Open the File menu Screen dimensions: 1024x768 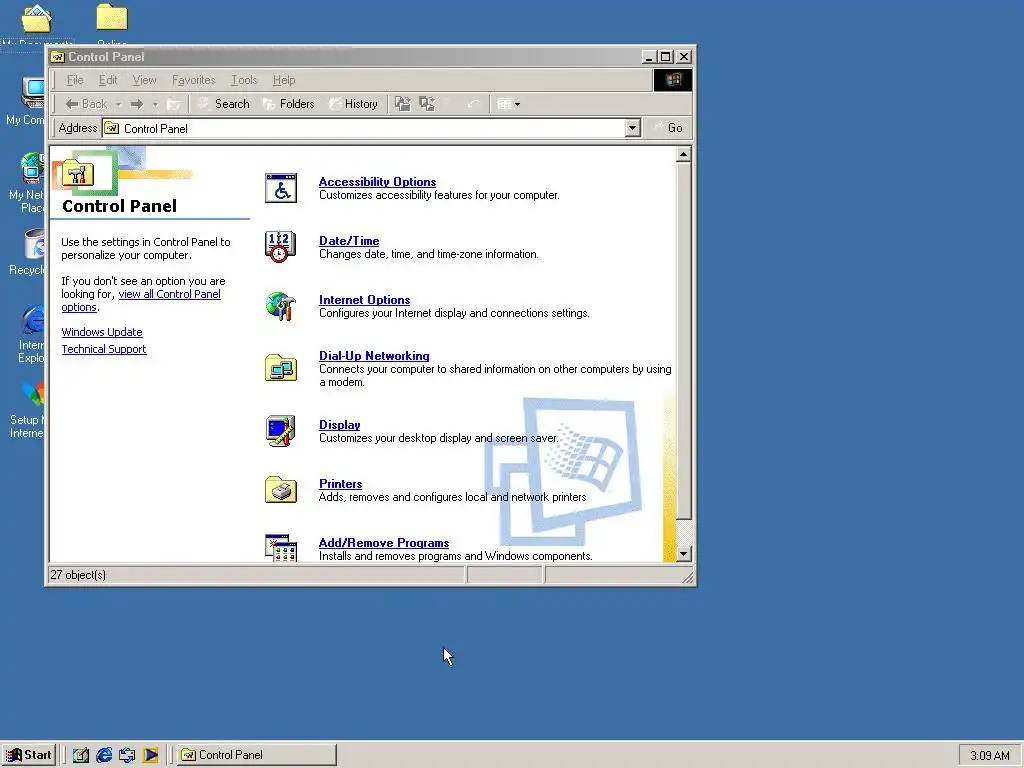[x=75, y=80]
